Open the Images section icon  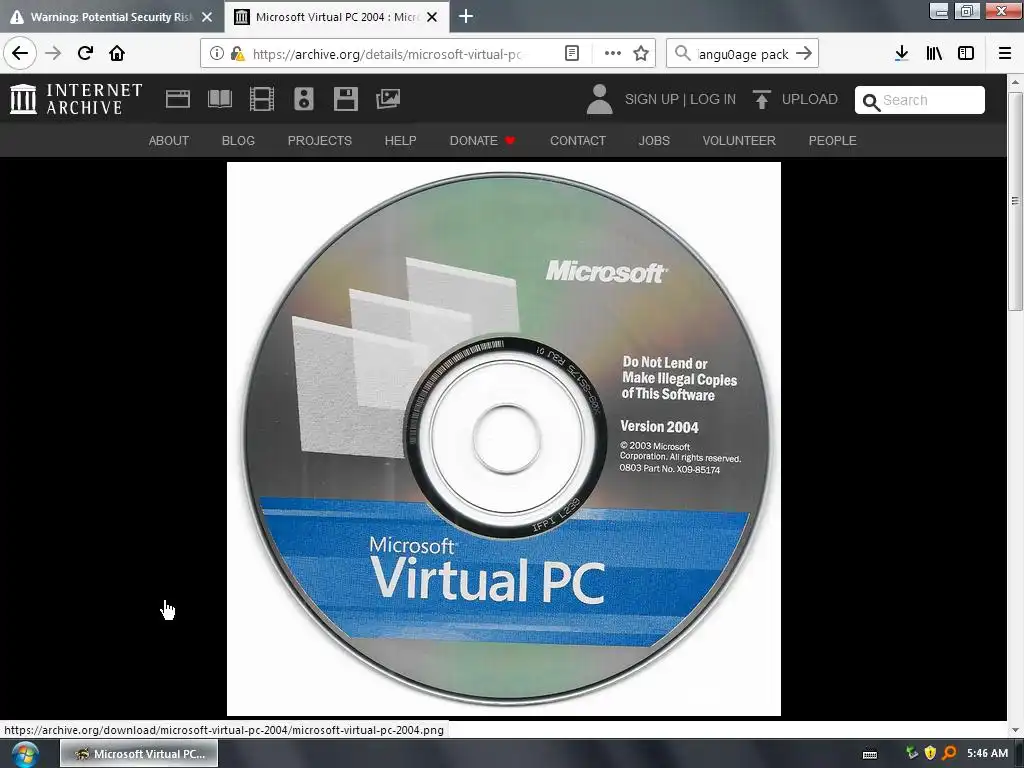[388, 99]
